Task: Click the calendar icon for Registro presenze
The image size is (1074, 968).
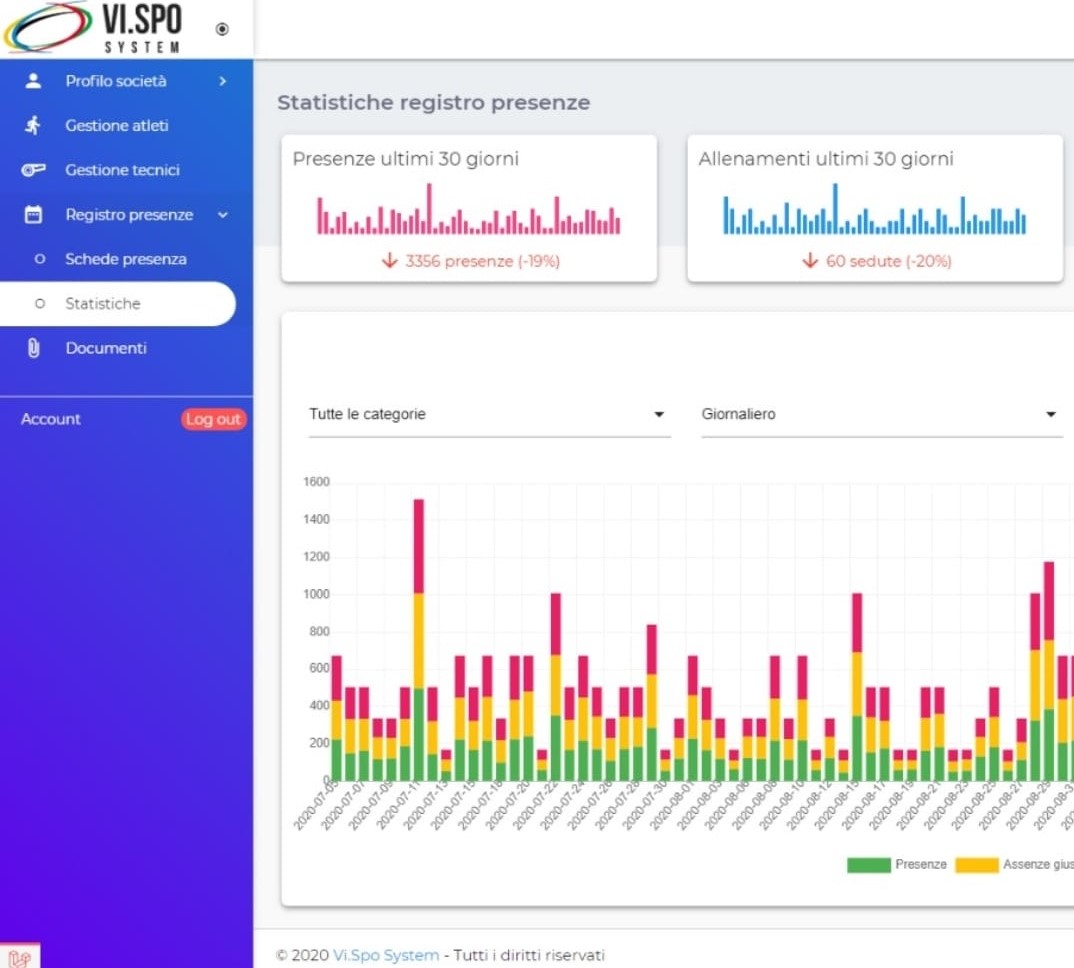Action: (x=33, y=214)
